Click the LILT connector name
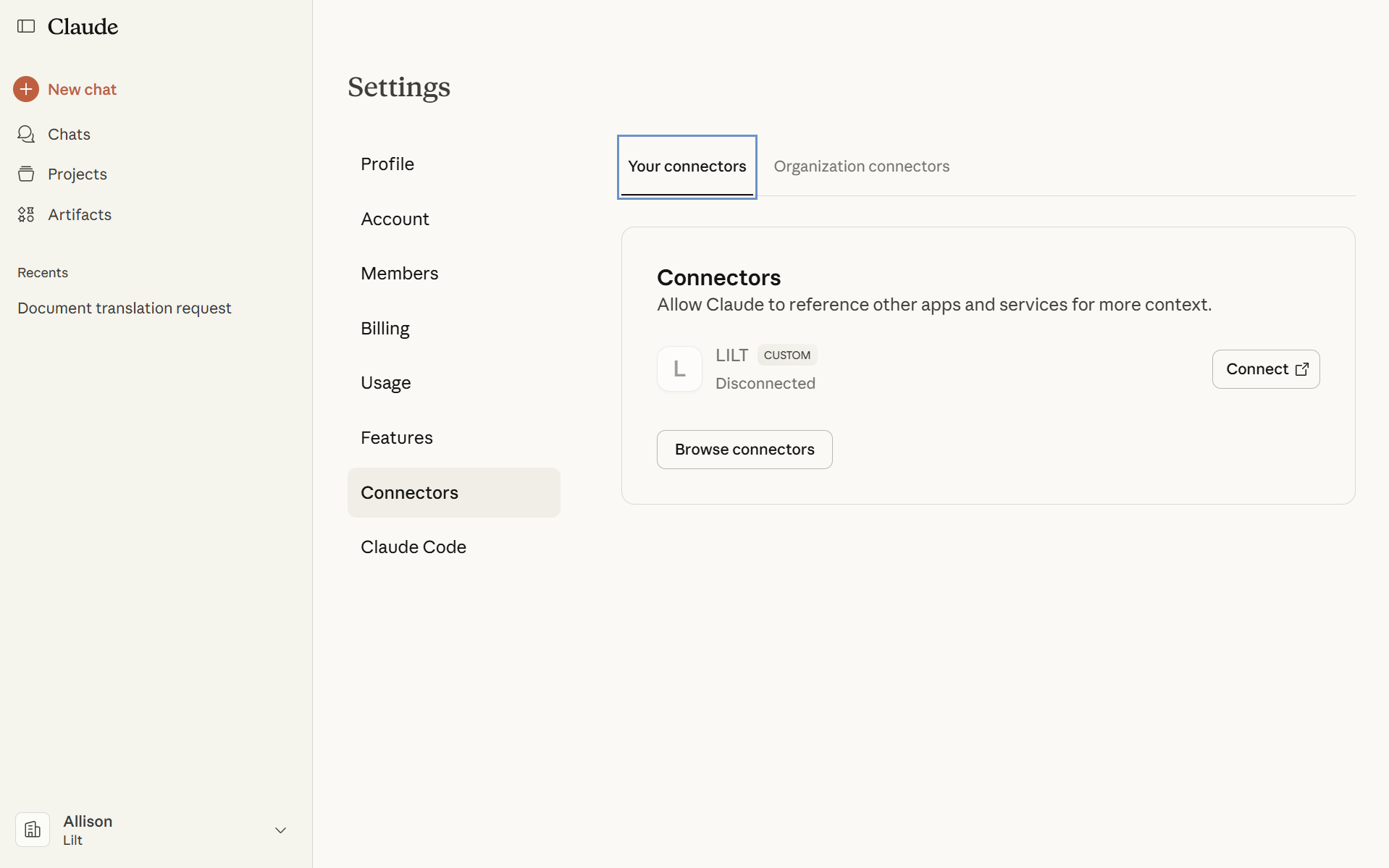The image size is (1389, 868). coord(731,355)
